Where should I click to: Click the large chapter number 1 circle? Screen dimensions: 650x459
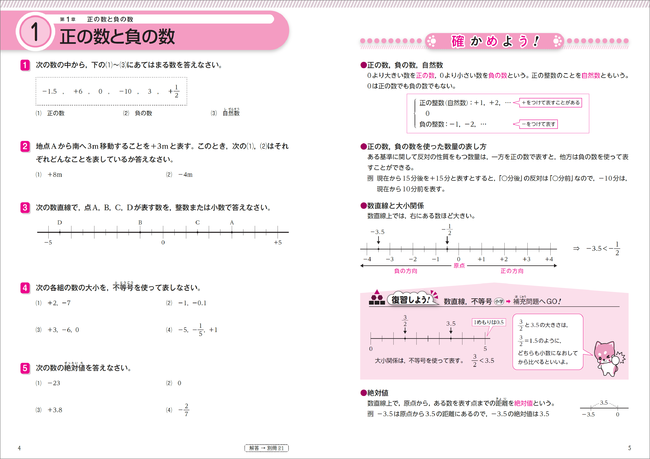(35, 32)
